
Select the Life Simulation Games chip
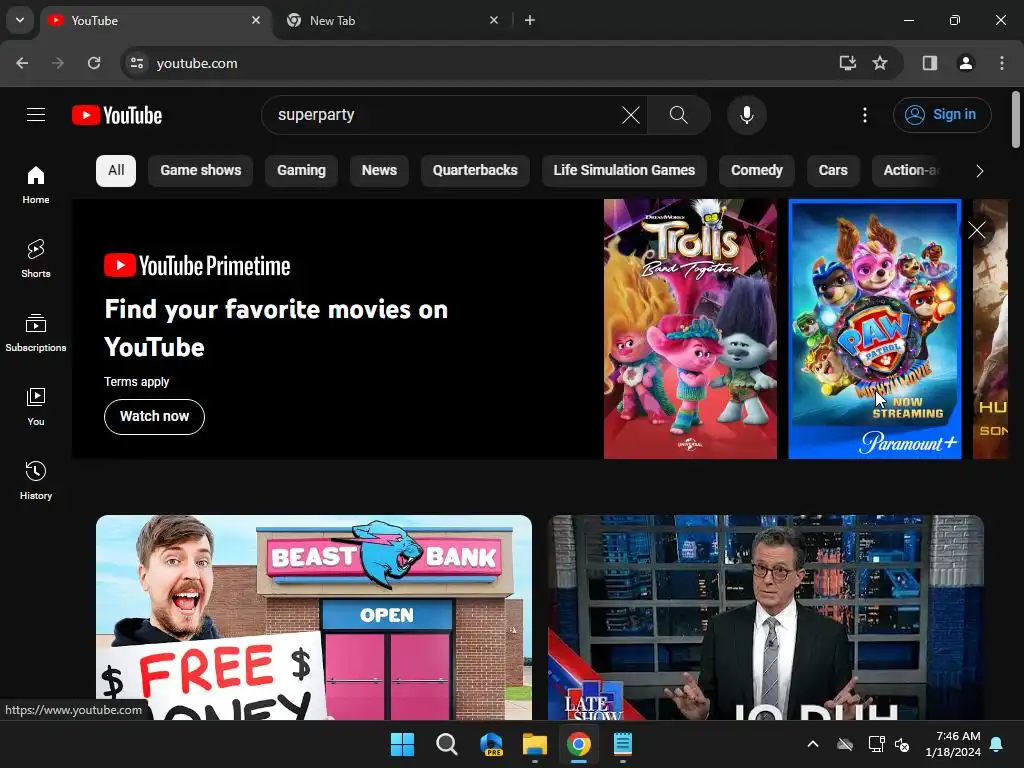(624, 170)
